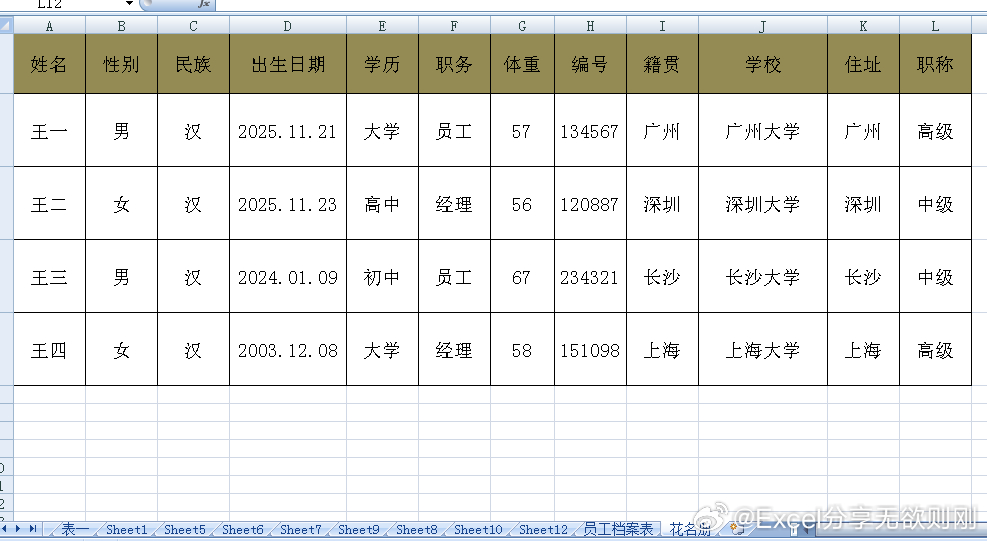Click the fx insert function icon
The image size is (987, 541).
point(203,4)
